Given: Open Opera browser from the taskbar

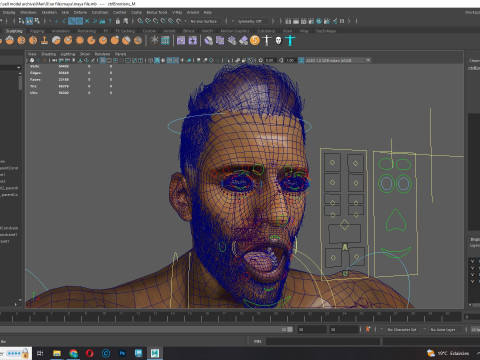Looking at the screenshot, I should pyautogui.click(x=89, y=353).
